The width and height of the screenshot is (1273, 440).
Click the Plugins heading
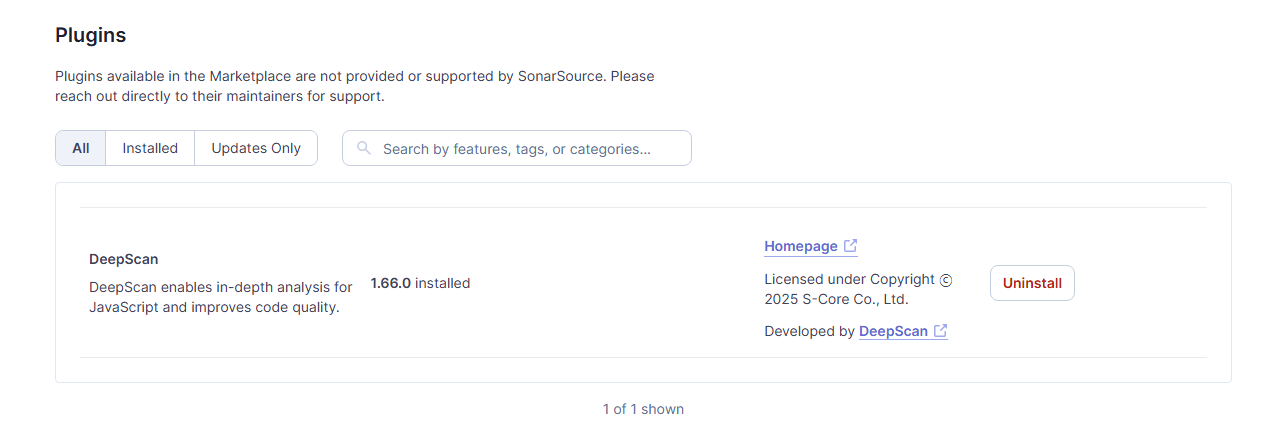click(91, 35)
